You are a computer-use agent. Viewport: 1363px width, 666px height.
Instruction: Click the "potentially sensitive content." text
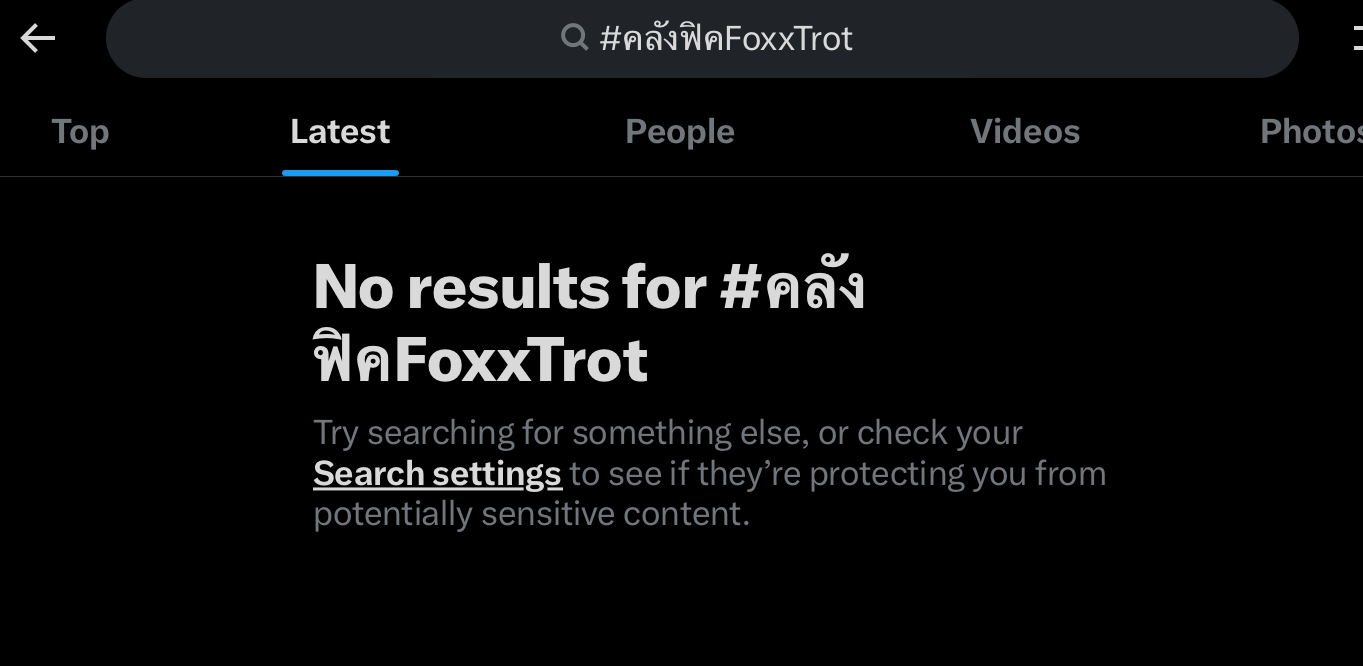531,514
